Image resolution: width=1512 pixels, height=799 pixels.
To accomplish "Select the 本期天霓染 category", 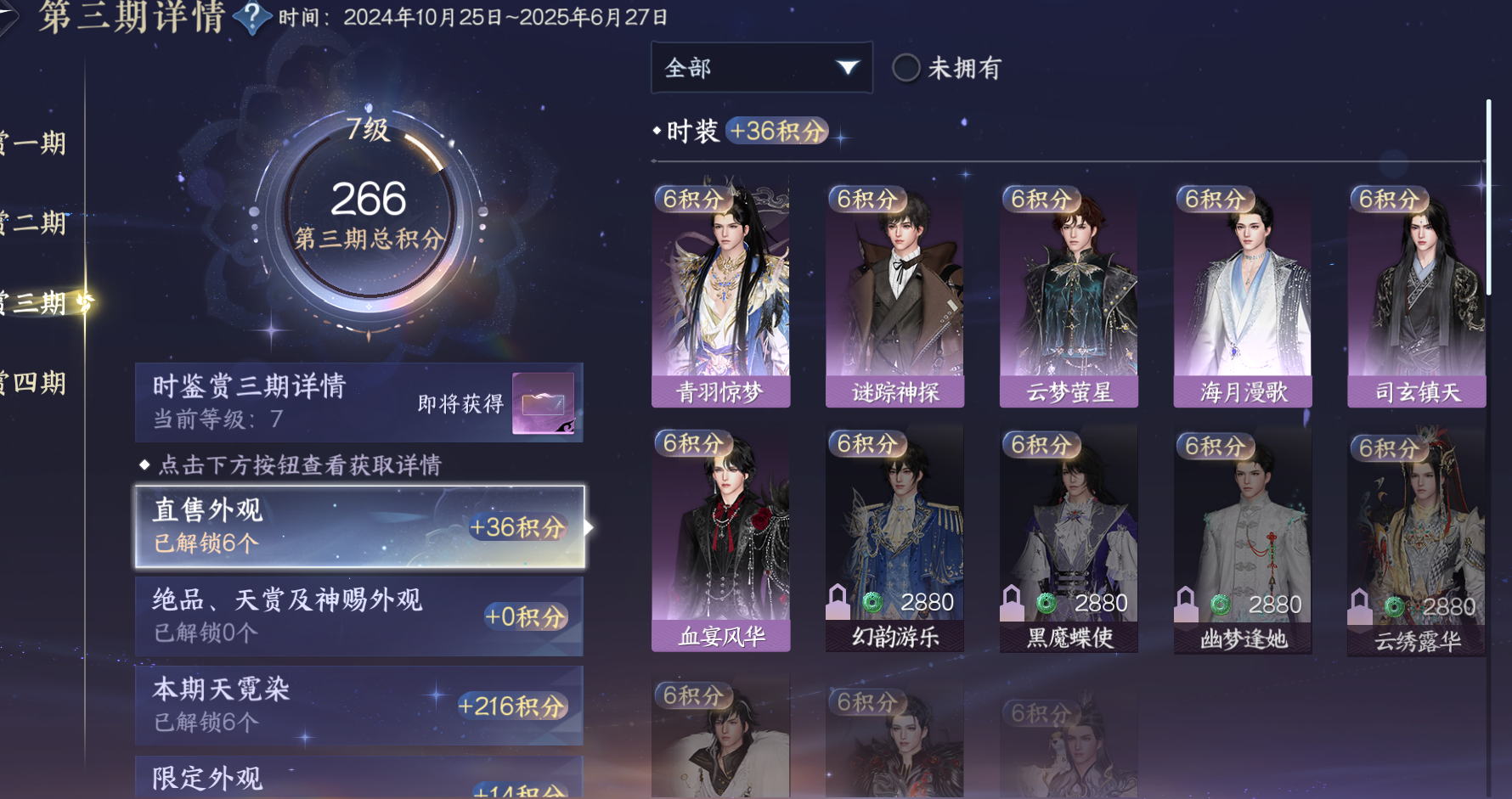I will 359,706.
